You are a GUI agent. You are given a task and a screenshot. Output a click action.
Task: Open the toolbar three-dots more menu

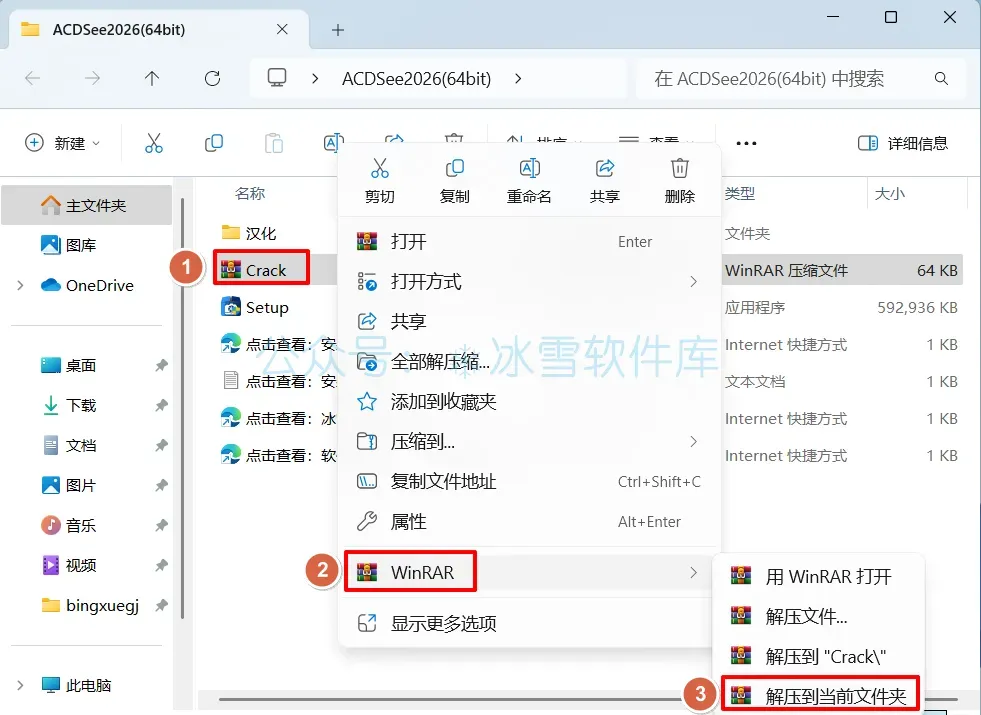coord(746,143)
